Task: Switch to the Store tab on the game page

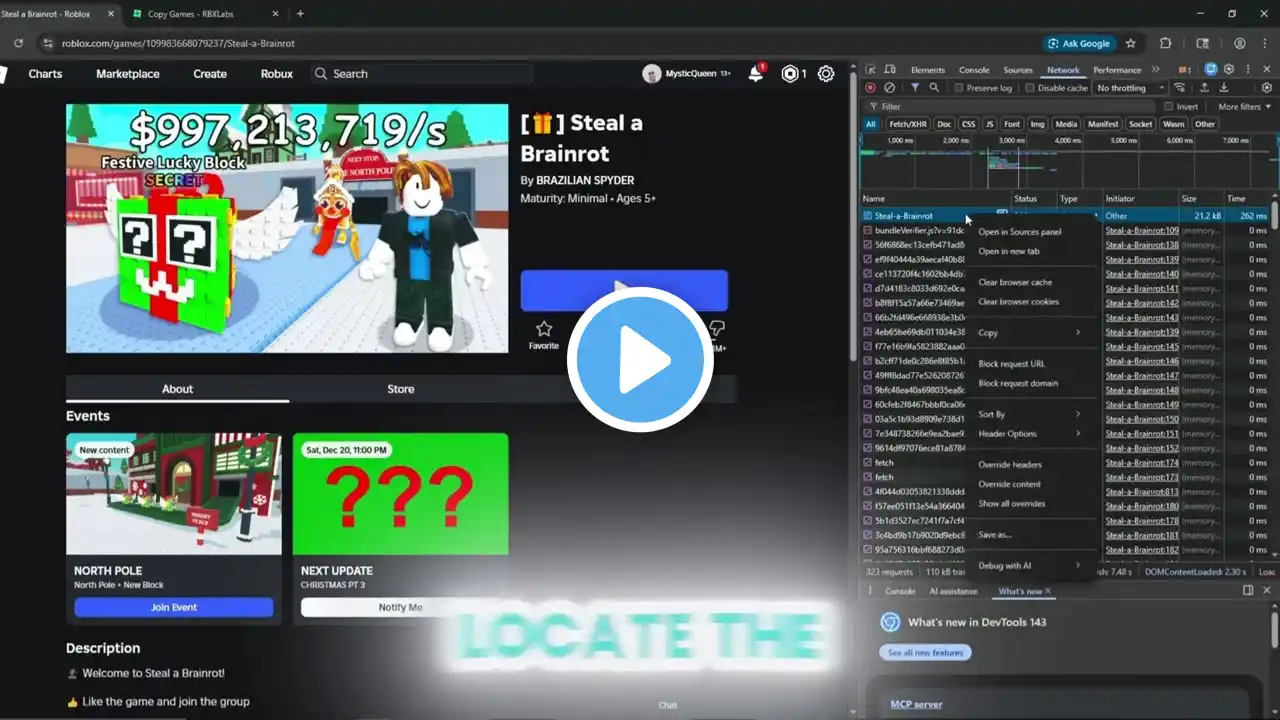Action: pyautogui.click(x=401, y=389)
